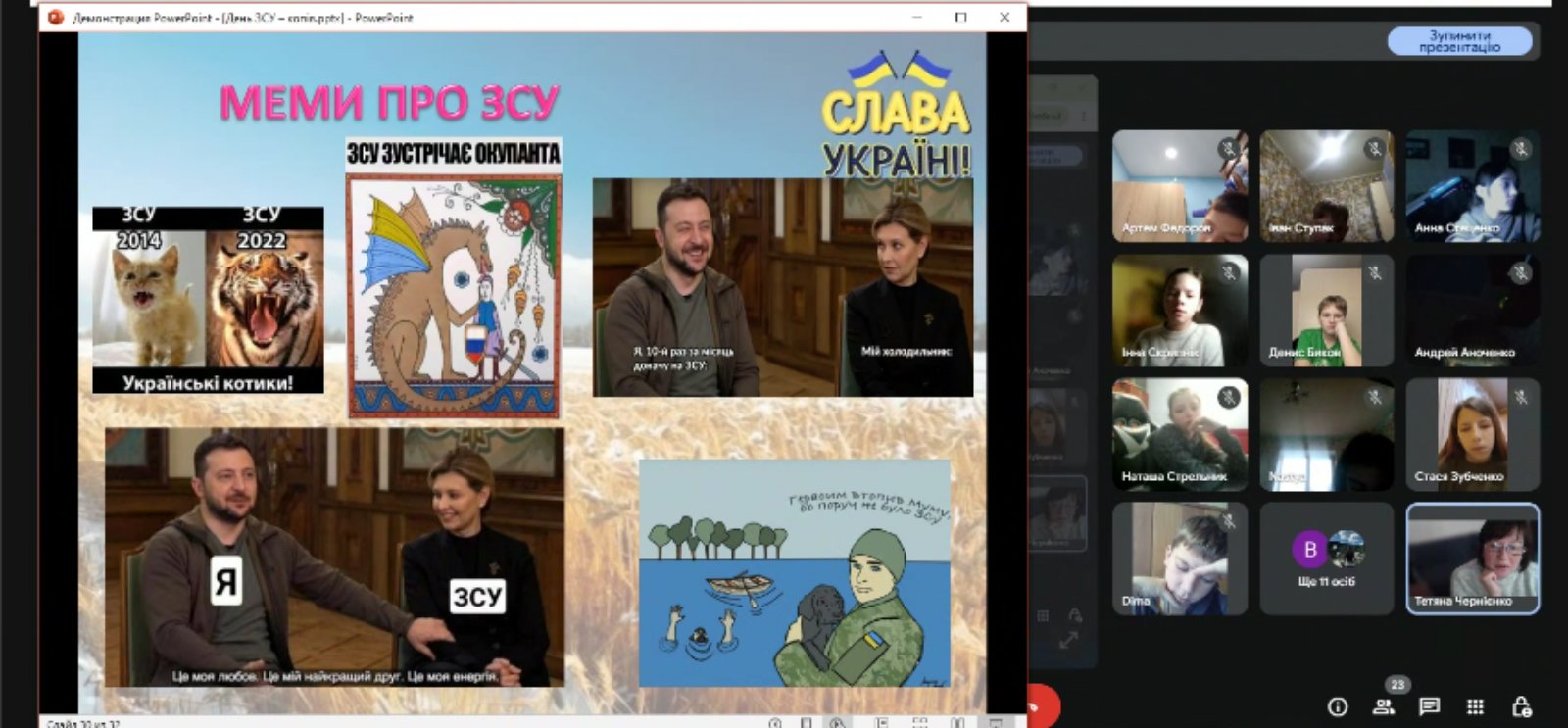This screenshot has height=728, width=1568.
Task: Select Андрей Аноченко's dark video tile
Action: [1473, 311]
